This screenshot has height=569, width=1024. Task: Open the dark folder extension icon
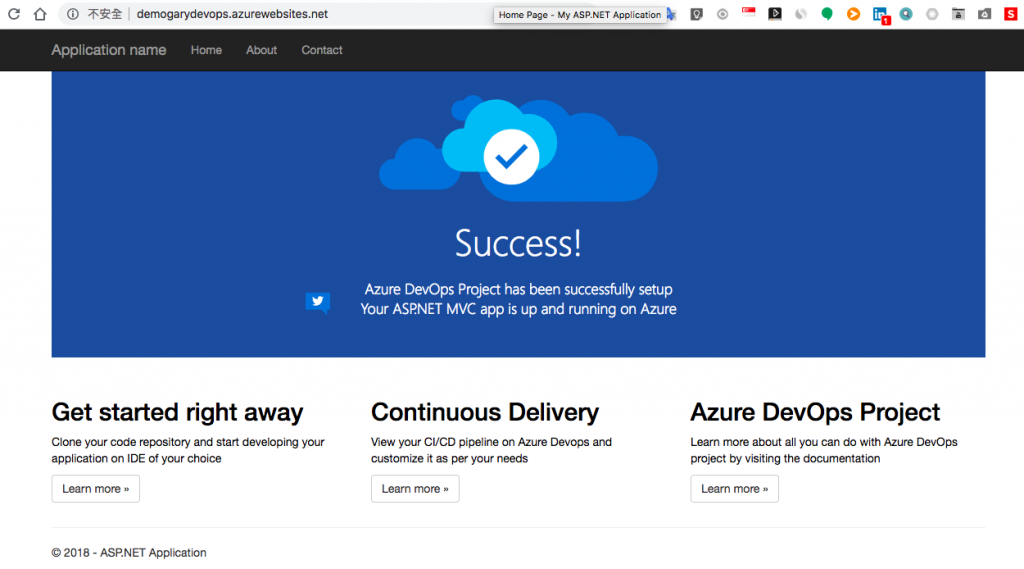pyautogui.click(x=958, y=14)
